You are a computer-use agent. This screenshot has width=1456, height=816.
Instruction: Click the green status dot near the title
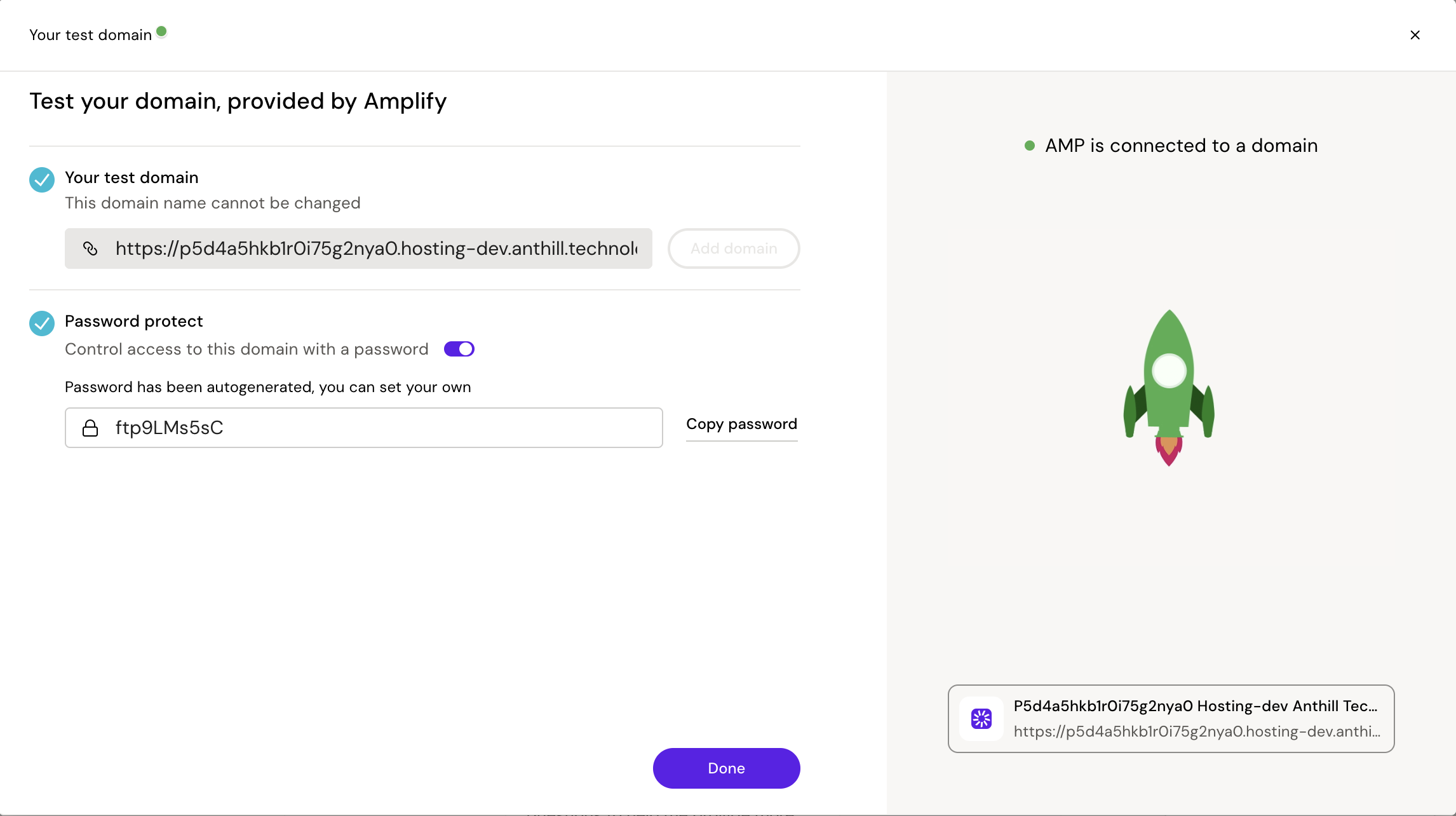[161, 31]
